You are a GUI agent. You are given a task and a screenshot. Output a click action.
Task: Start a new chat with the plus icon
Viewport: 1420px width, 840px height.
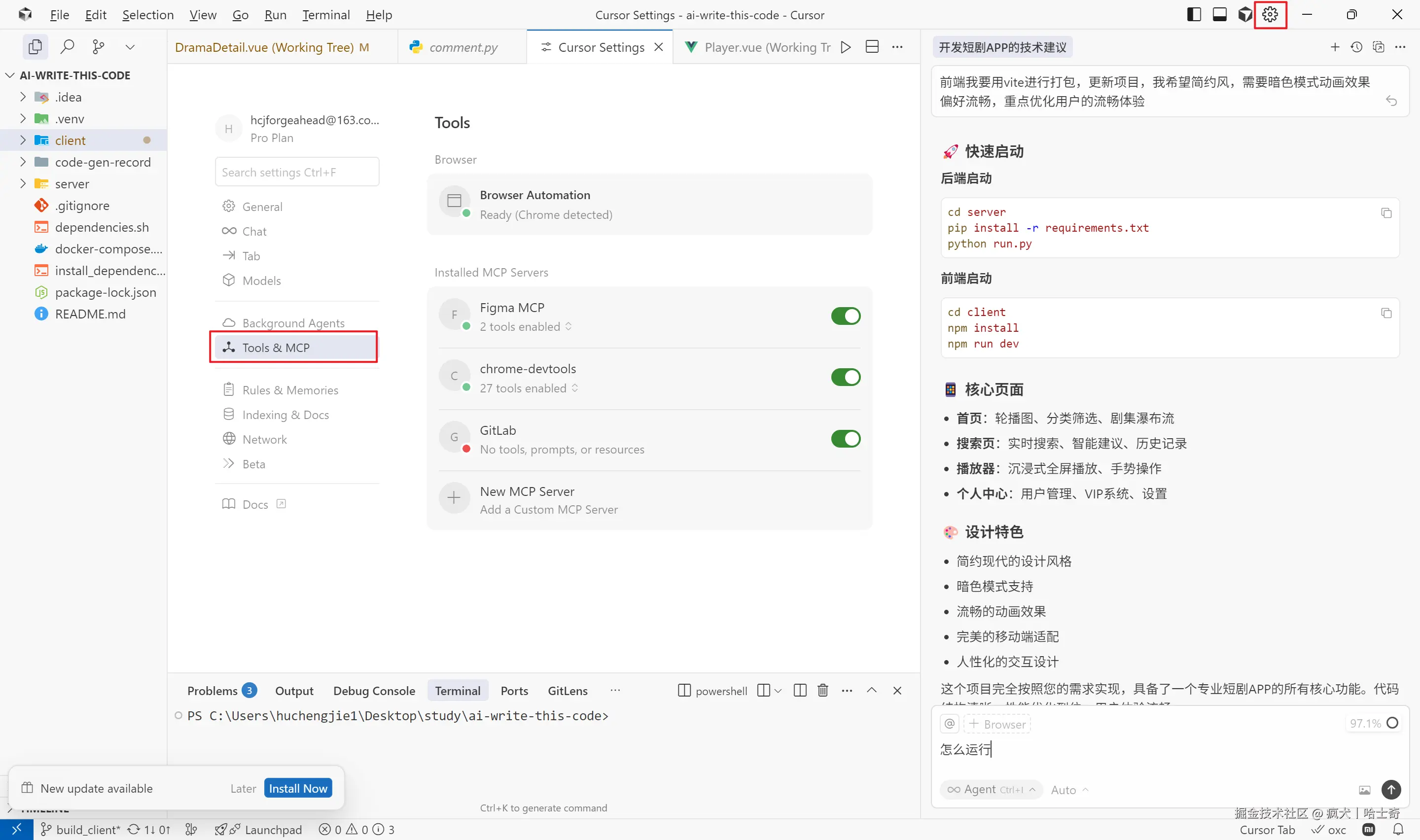pyautogui.click(x=1335, y=47)
